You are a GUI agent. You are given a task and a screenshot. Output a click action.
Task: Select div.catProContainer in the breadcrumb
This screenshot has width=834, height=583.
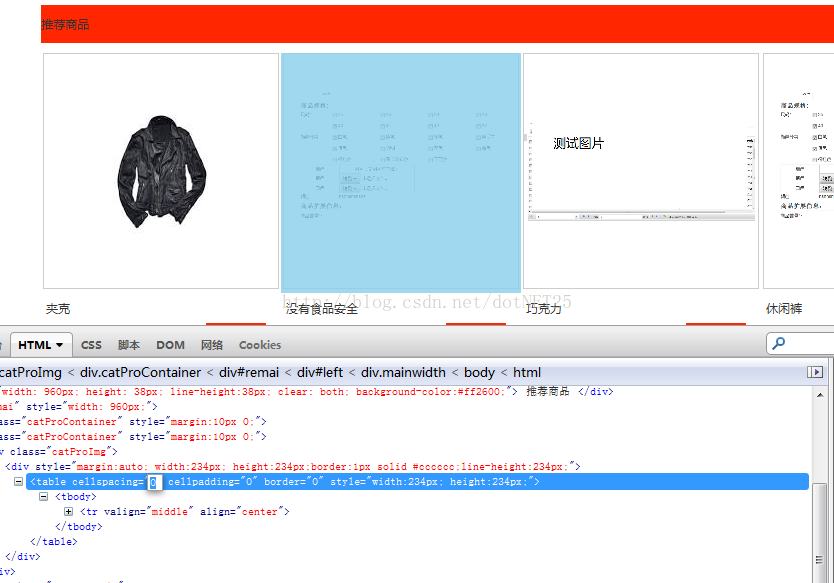pos(140,372)
